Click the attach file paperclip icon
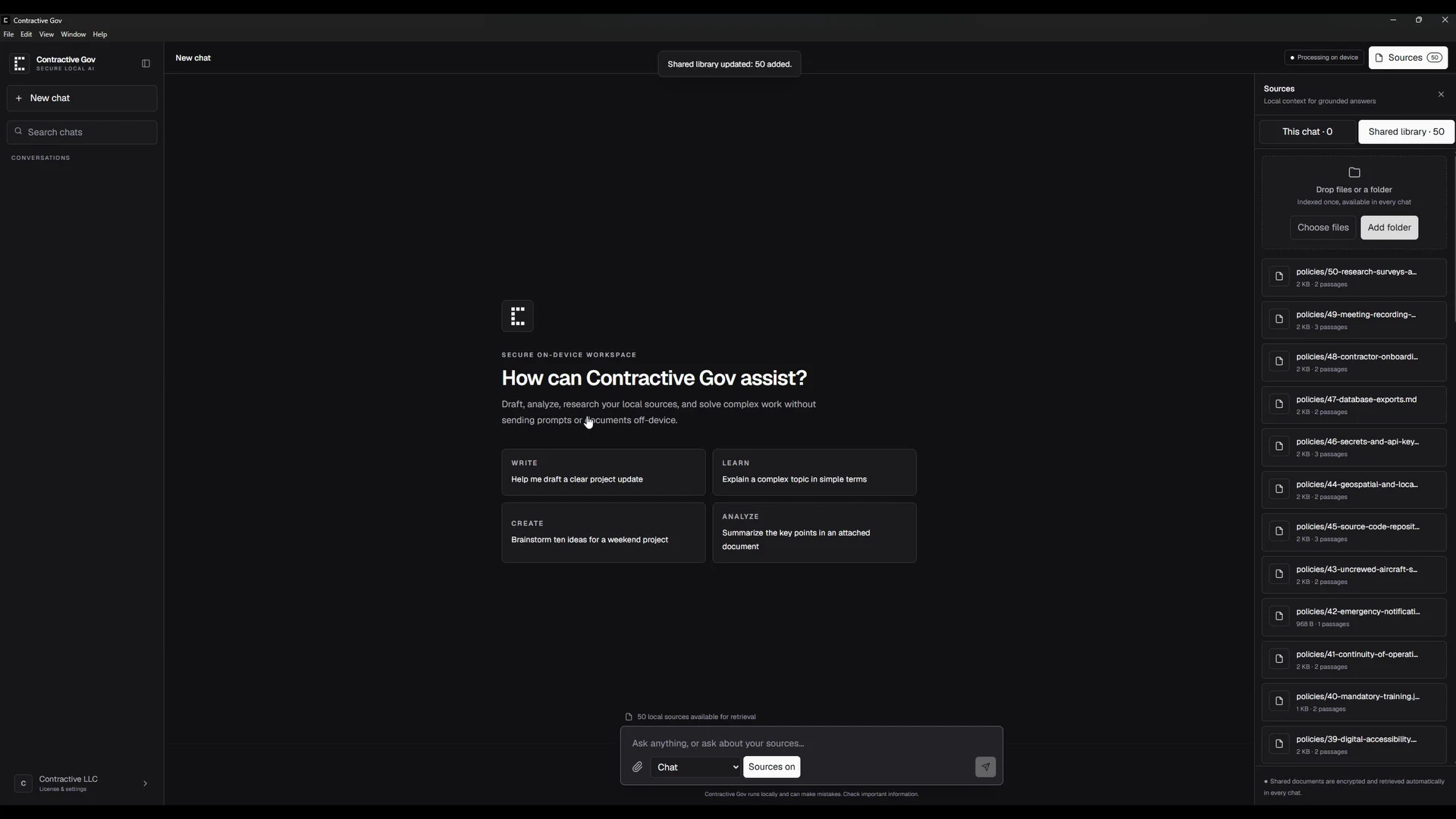 click(637, 767)
